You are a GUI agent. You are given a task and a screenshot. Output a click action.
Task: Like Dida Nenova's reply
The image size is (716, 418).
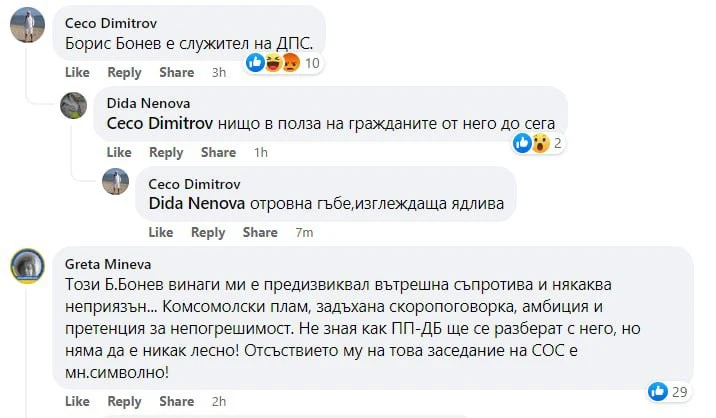click(x=119, y=152)
